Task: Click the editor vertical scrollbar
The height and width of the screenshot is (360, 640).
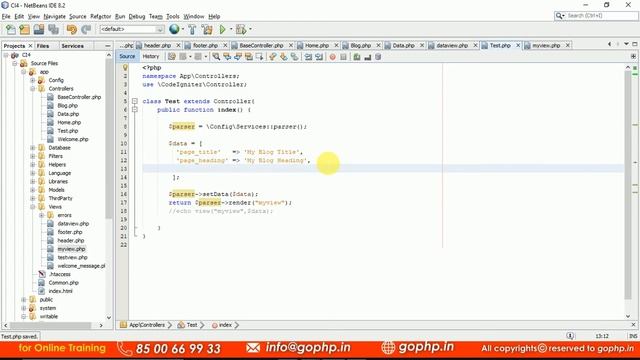Action: 628,186
